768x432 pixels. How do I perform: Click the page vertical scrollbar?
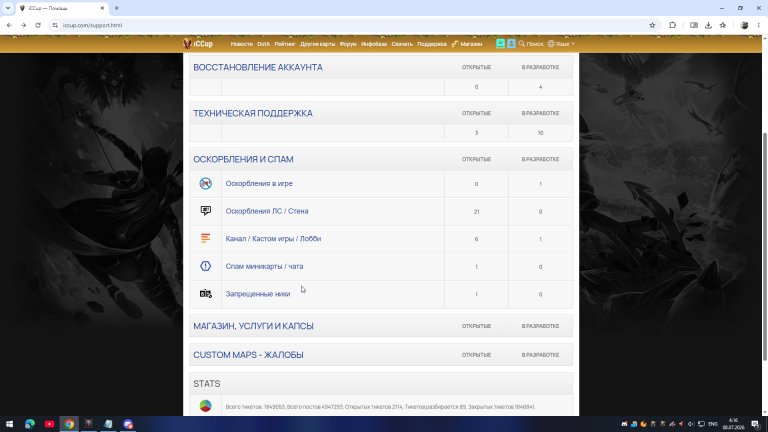tap(765, 247)
